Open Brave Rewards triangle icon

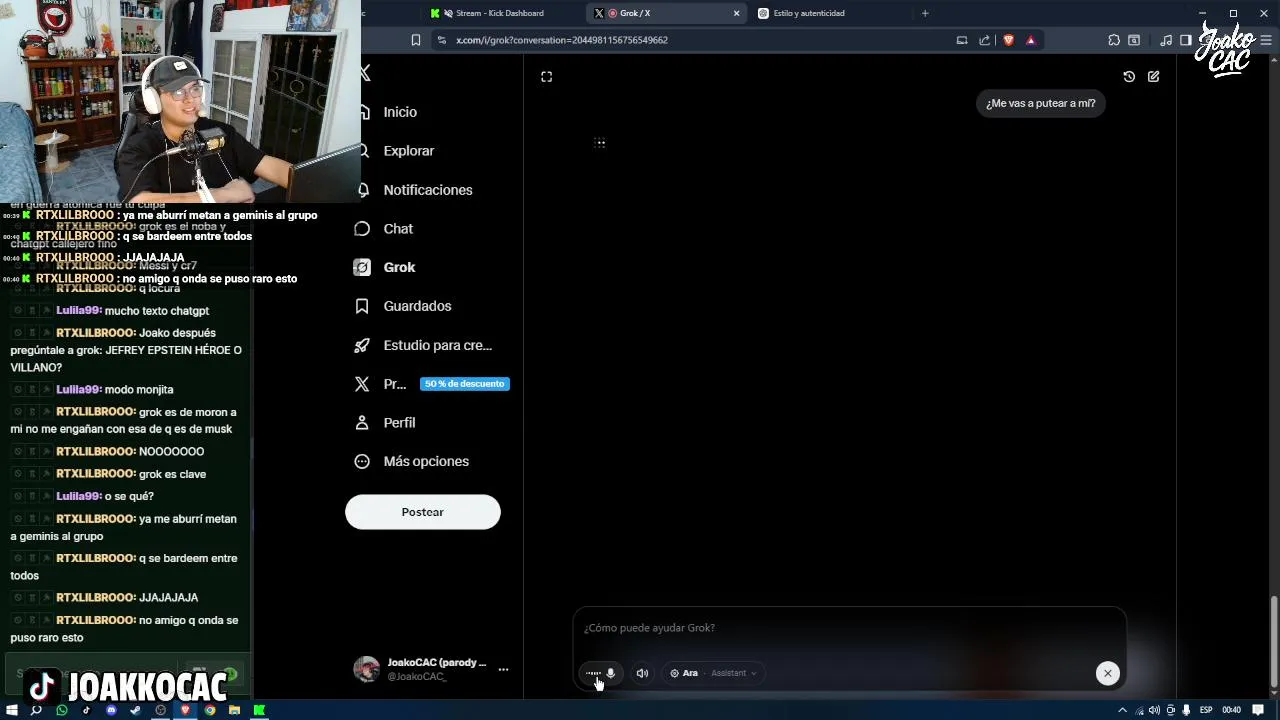click(x=1031, y=40)
